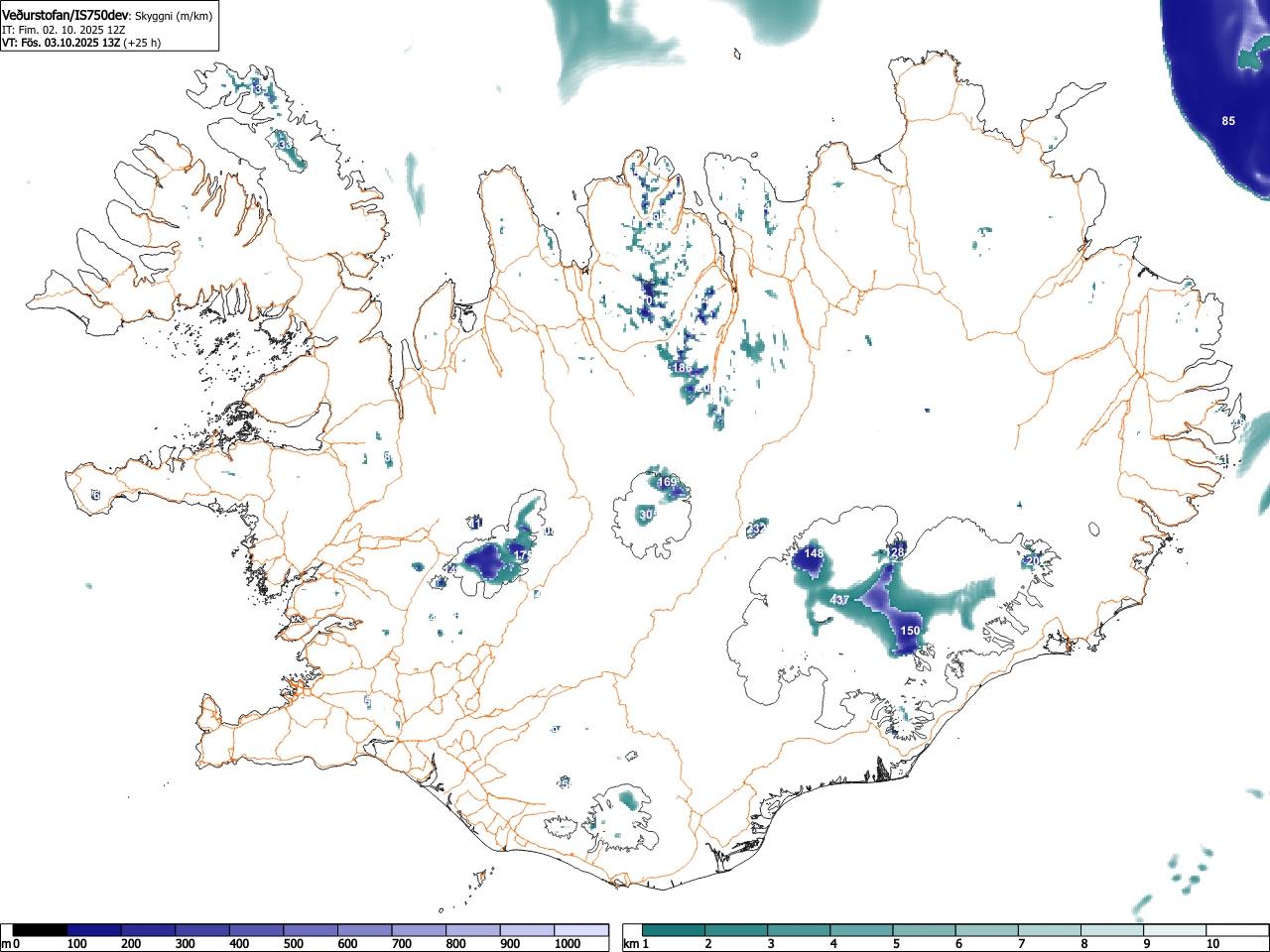
Task: Click the 4–5 km teal legend swatch
Action: [861, 930]
